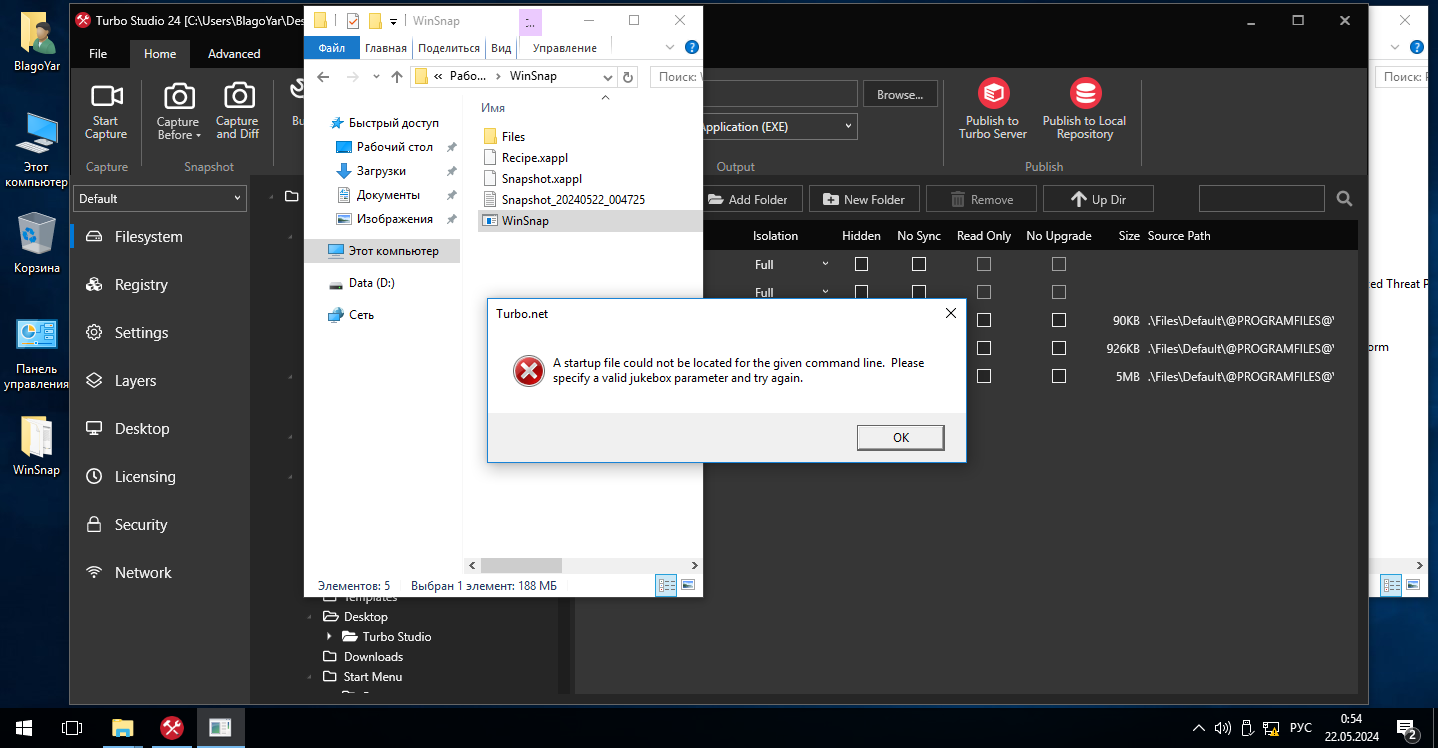Refresh the WinSnap folder in Explorer

(x=628, y=77)
